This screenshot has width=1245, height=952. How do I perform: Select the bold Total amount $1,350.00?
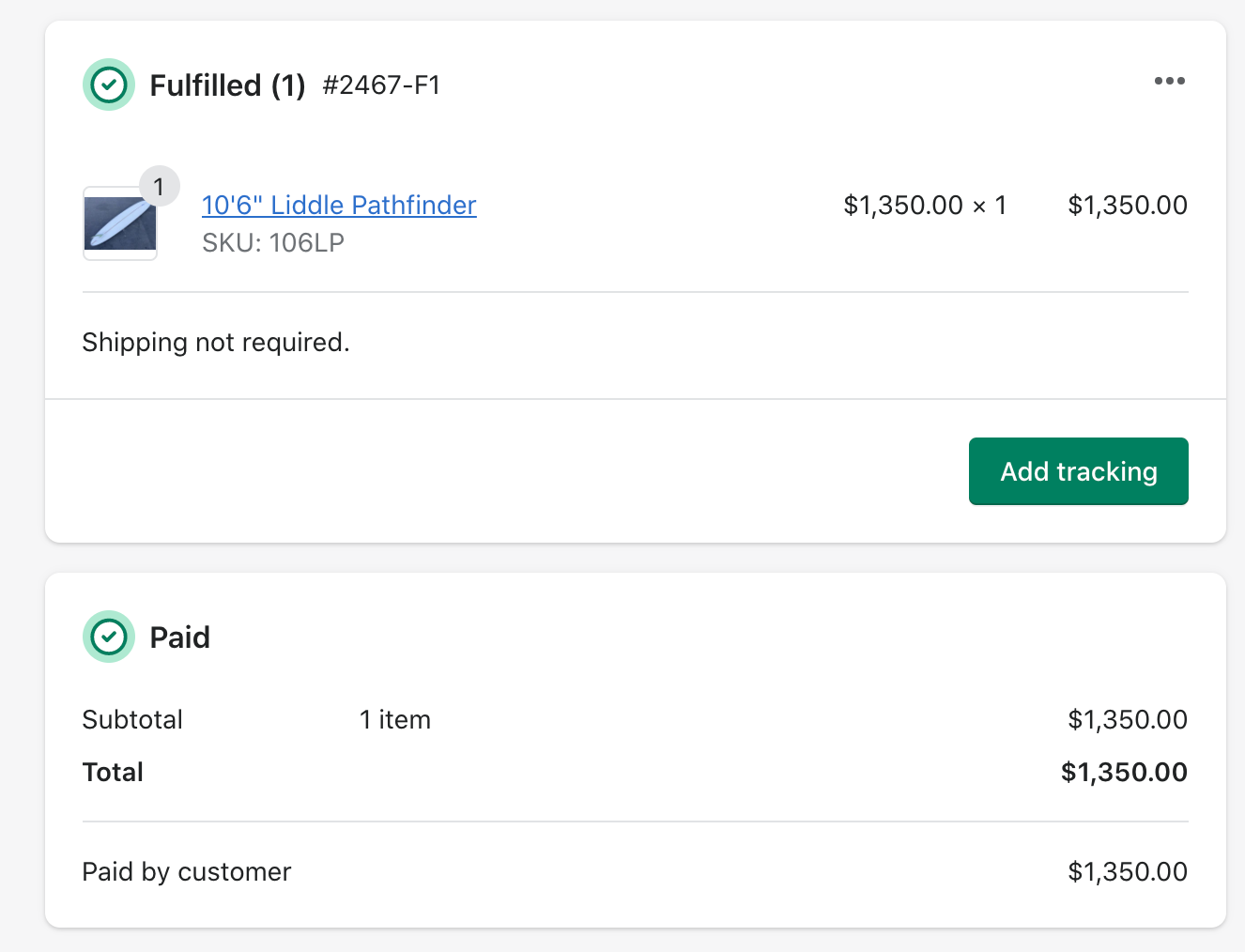click(x=1124, y=773)
